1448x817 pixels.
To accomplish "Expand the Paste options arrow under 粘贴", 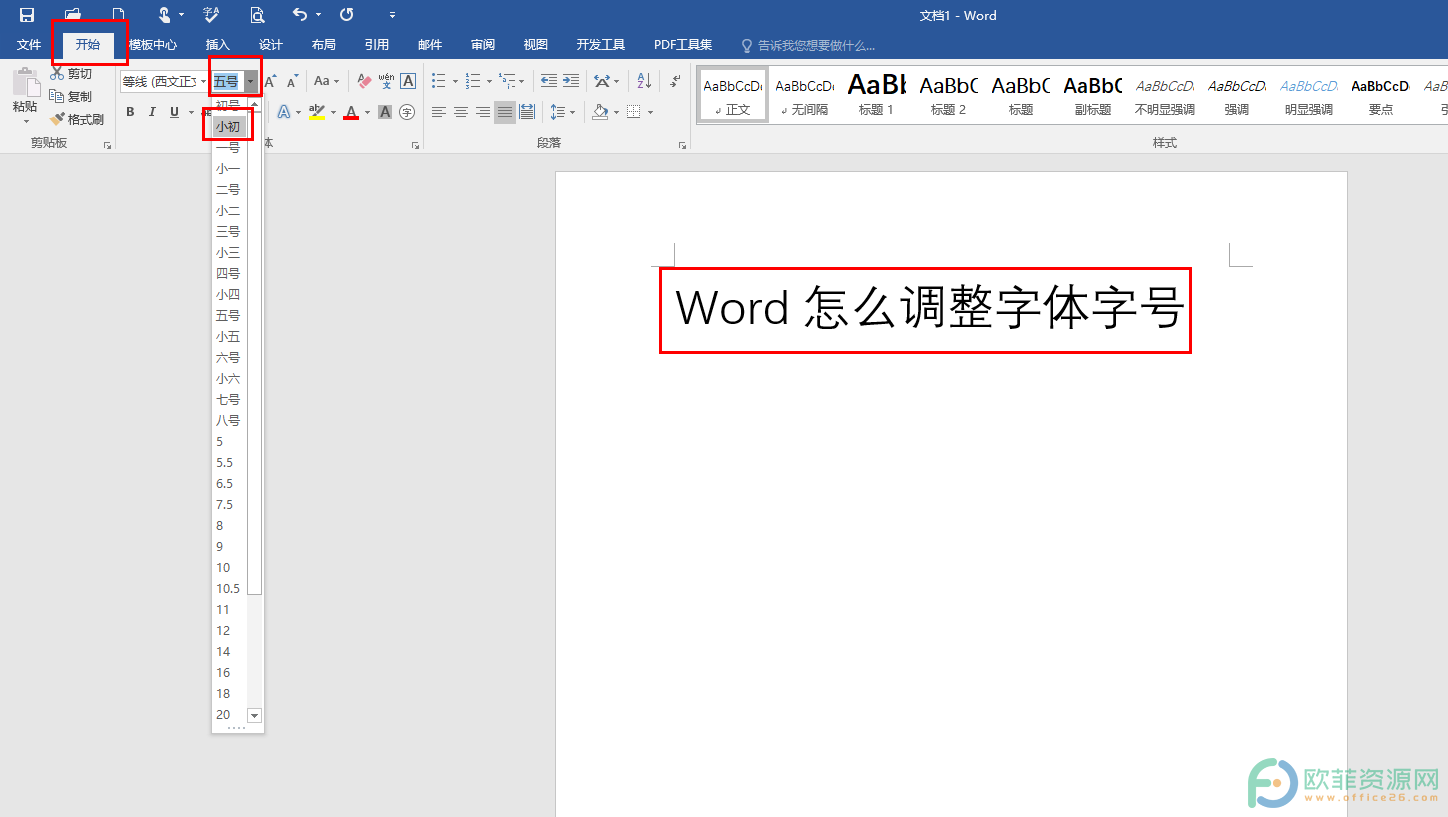I will coord(26,122).
